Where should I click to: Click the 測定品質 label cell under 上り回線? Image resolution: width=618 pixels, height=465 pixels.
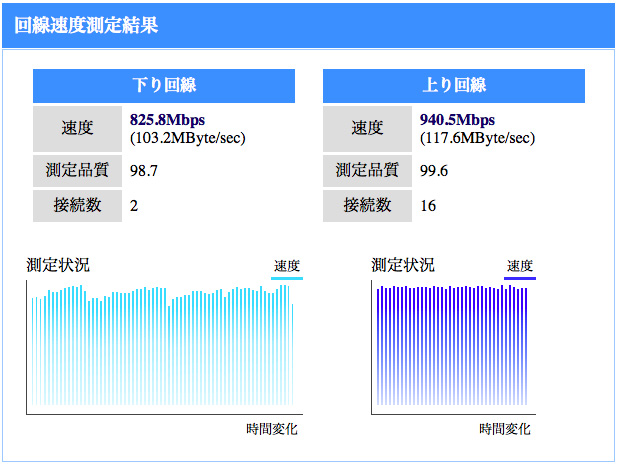[367, 171]
